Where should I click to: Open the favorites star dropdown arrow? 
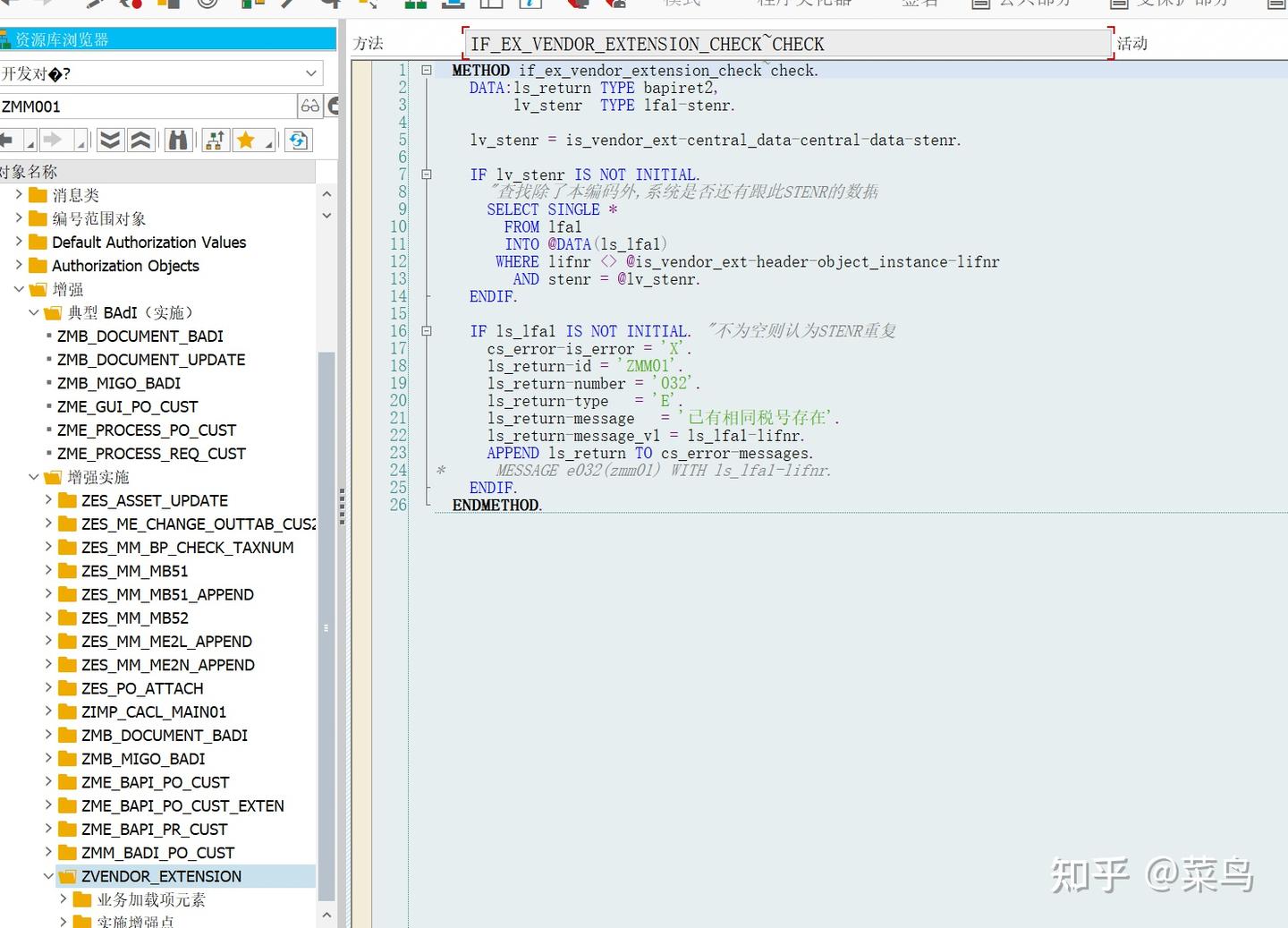(x=269, y=143)
